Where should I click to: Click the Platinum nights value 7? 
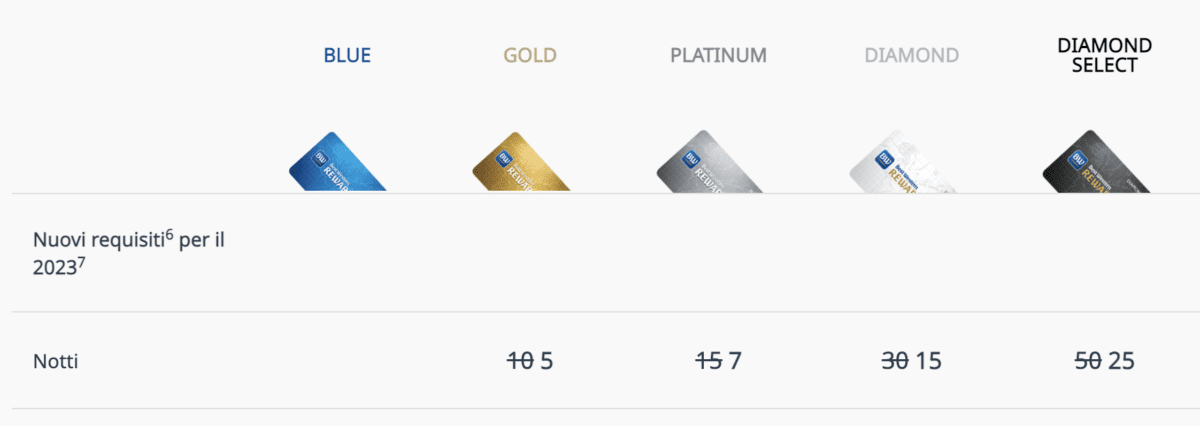735,361
